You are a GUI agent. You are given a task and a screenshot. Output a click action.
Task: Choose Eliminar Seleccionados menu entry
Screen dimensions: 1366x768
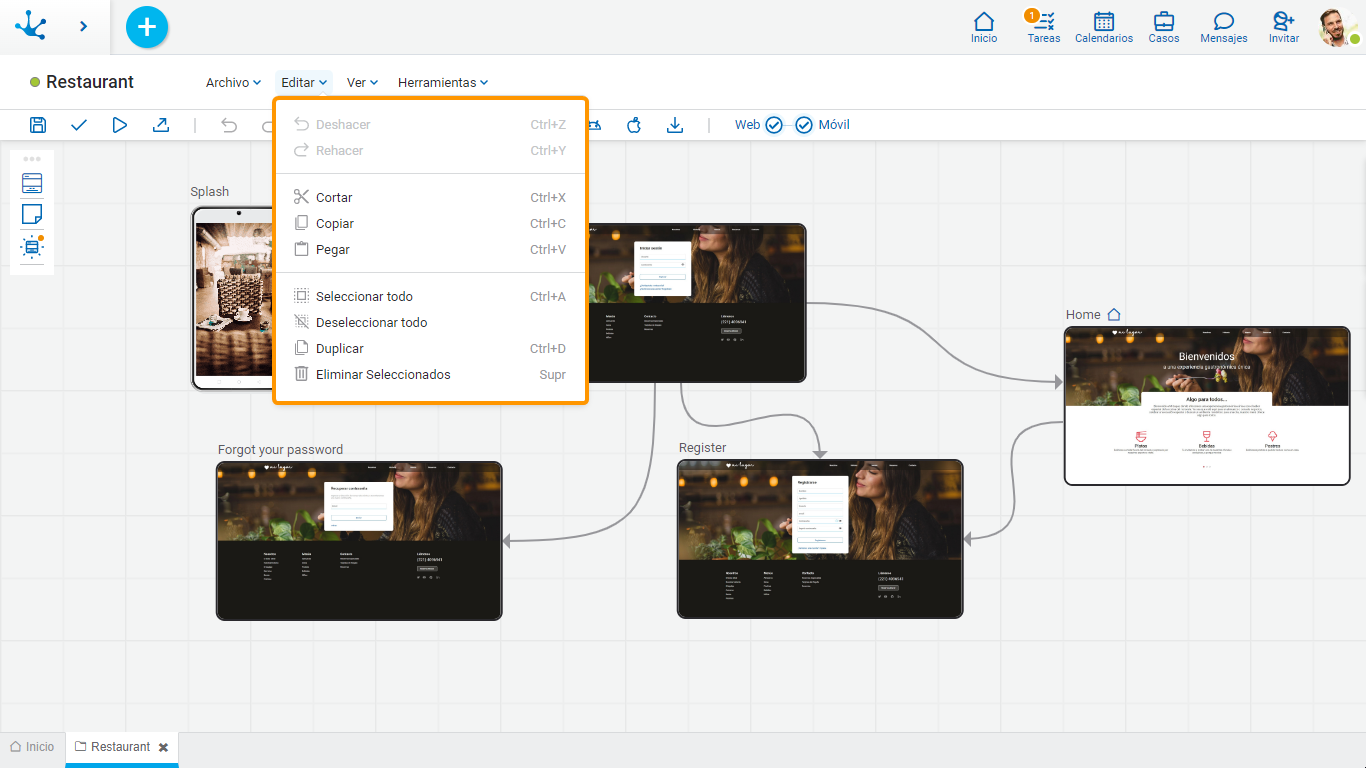(430, 375)
